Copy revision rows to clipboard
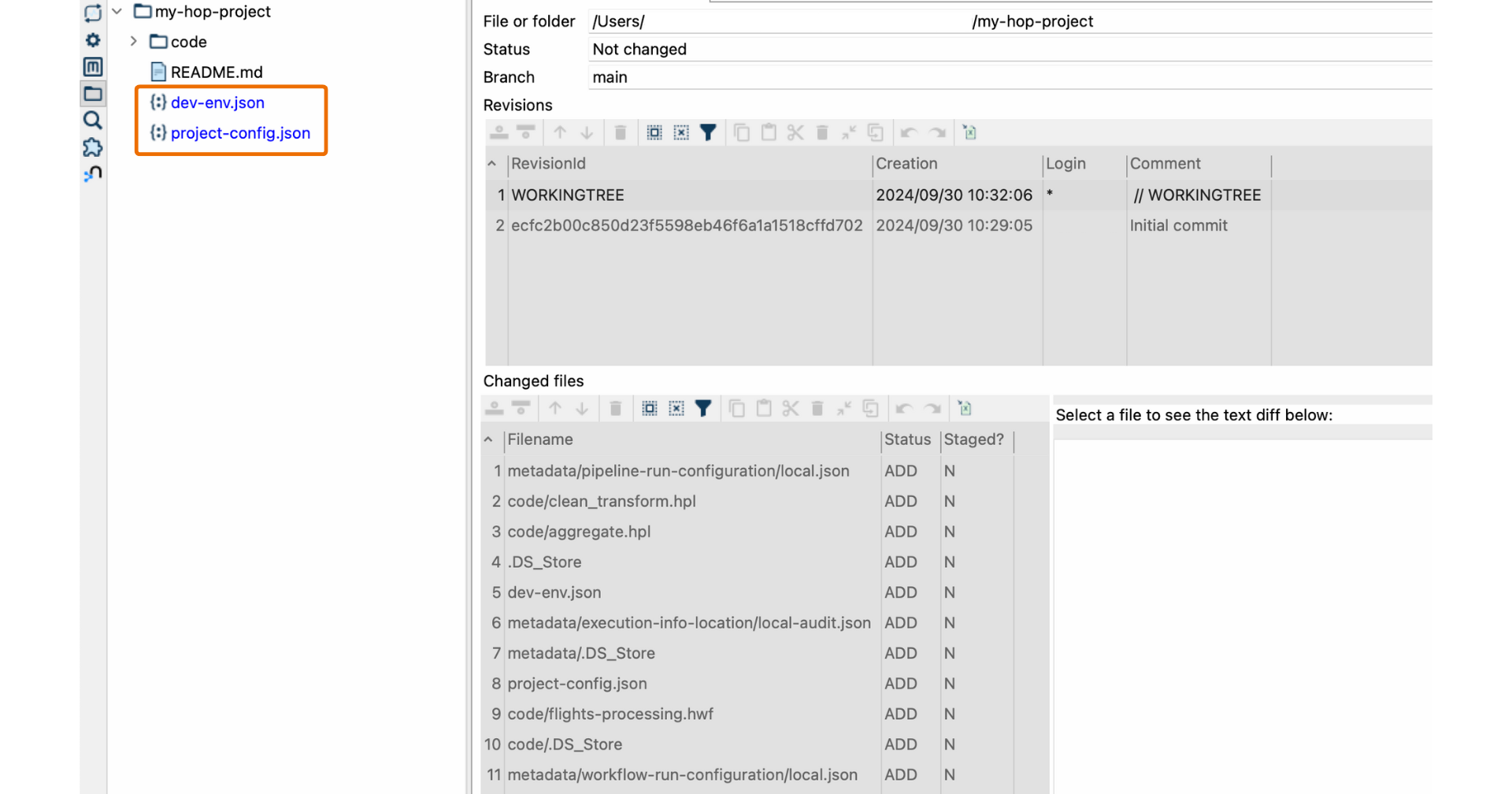This screenshot has height=794, width=1512. 741,132
